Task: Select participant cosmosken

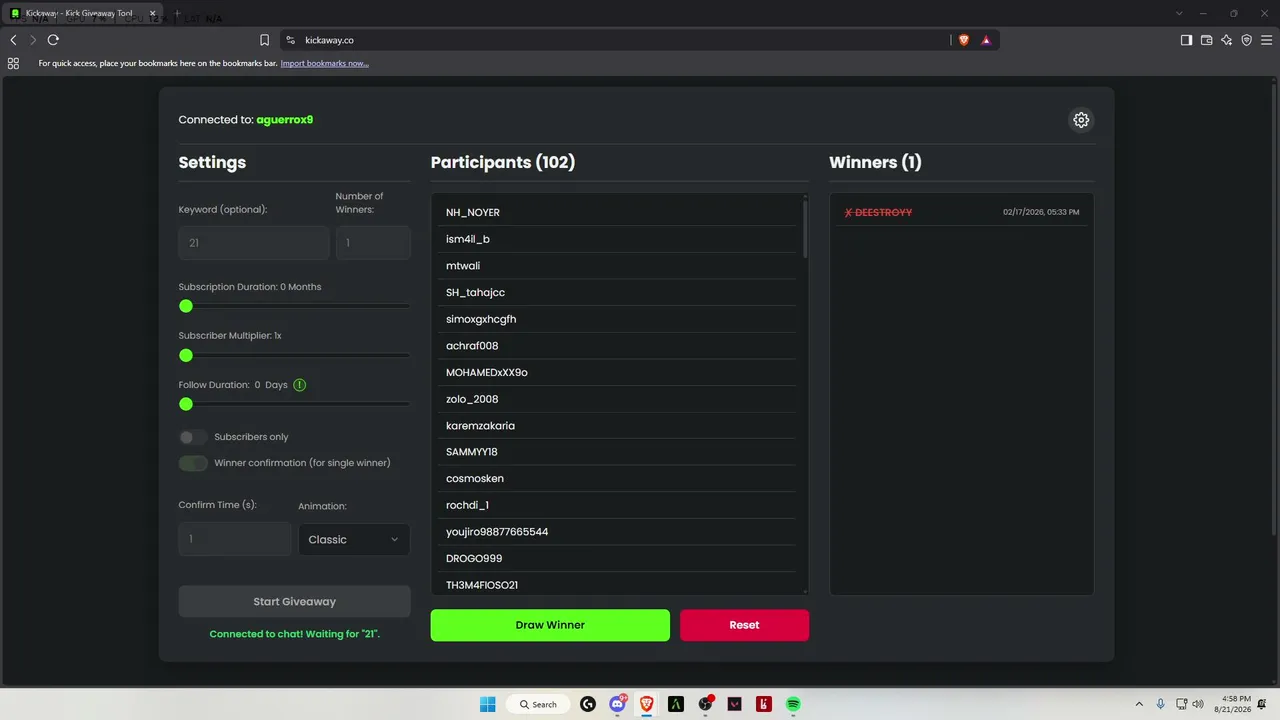Action: 617,479
